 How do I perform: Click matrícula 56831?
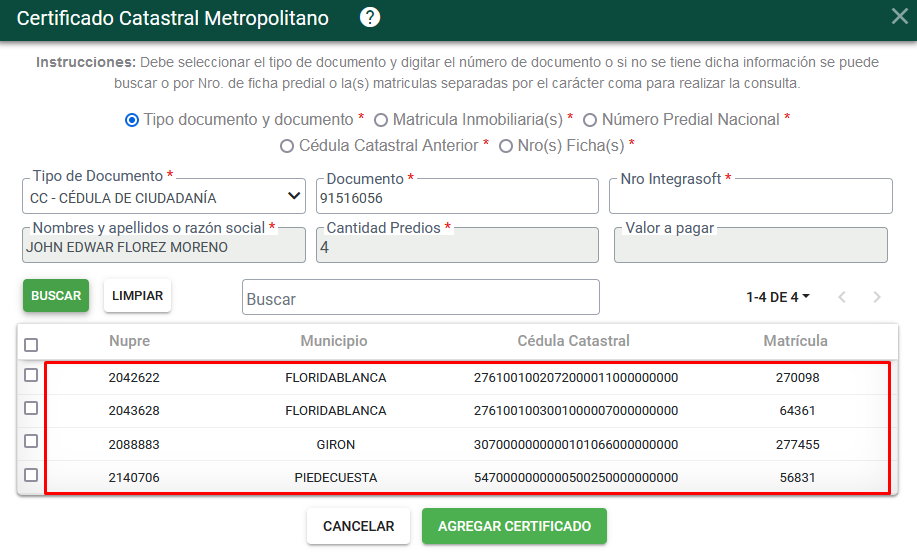point(798,478)
